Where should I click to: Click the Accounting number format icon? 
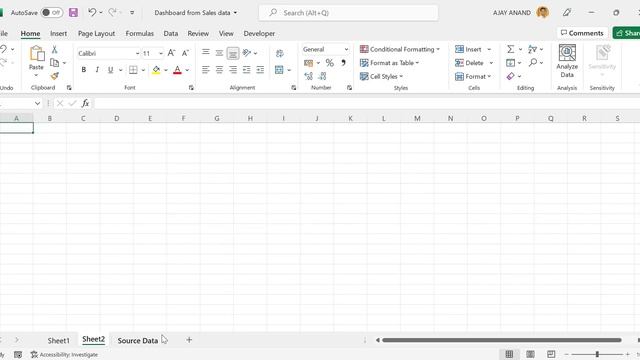[309, 63]
